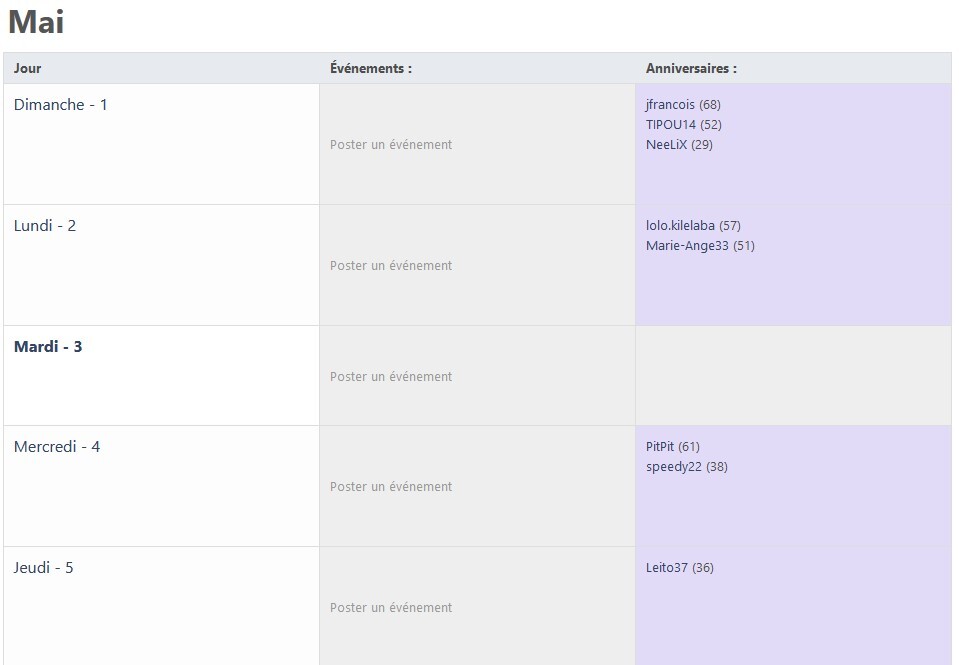Click the "Anniversaires :" column header
Screen dimensions: 959x665
691,69
